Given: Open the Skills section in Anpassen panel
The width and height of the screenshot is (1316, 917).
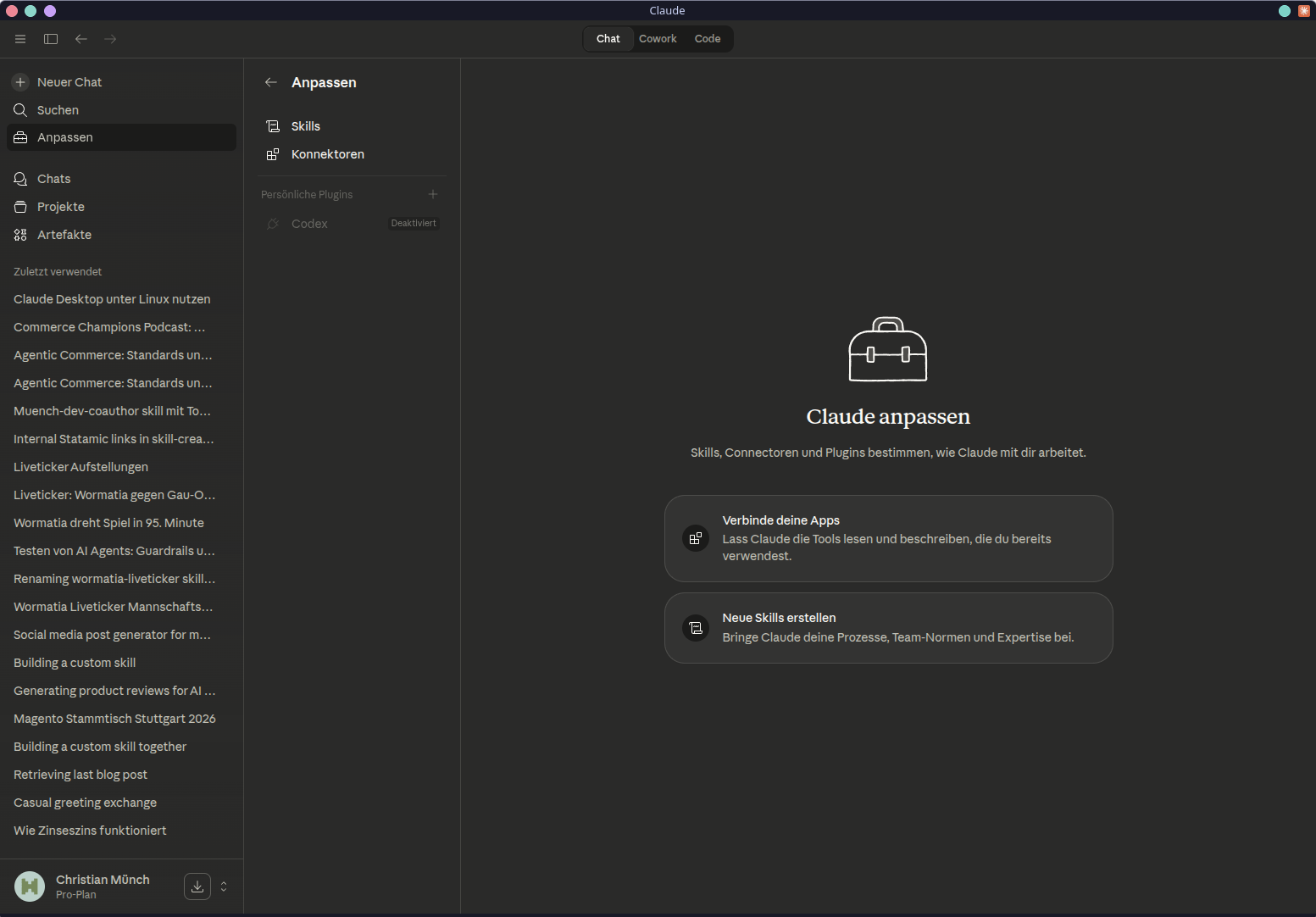Looking at the screenshot, I should pyautogui.click(x=305, y=125).
